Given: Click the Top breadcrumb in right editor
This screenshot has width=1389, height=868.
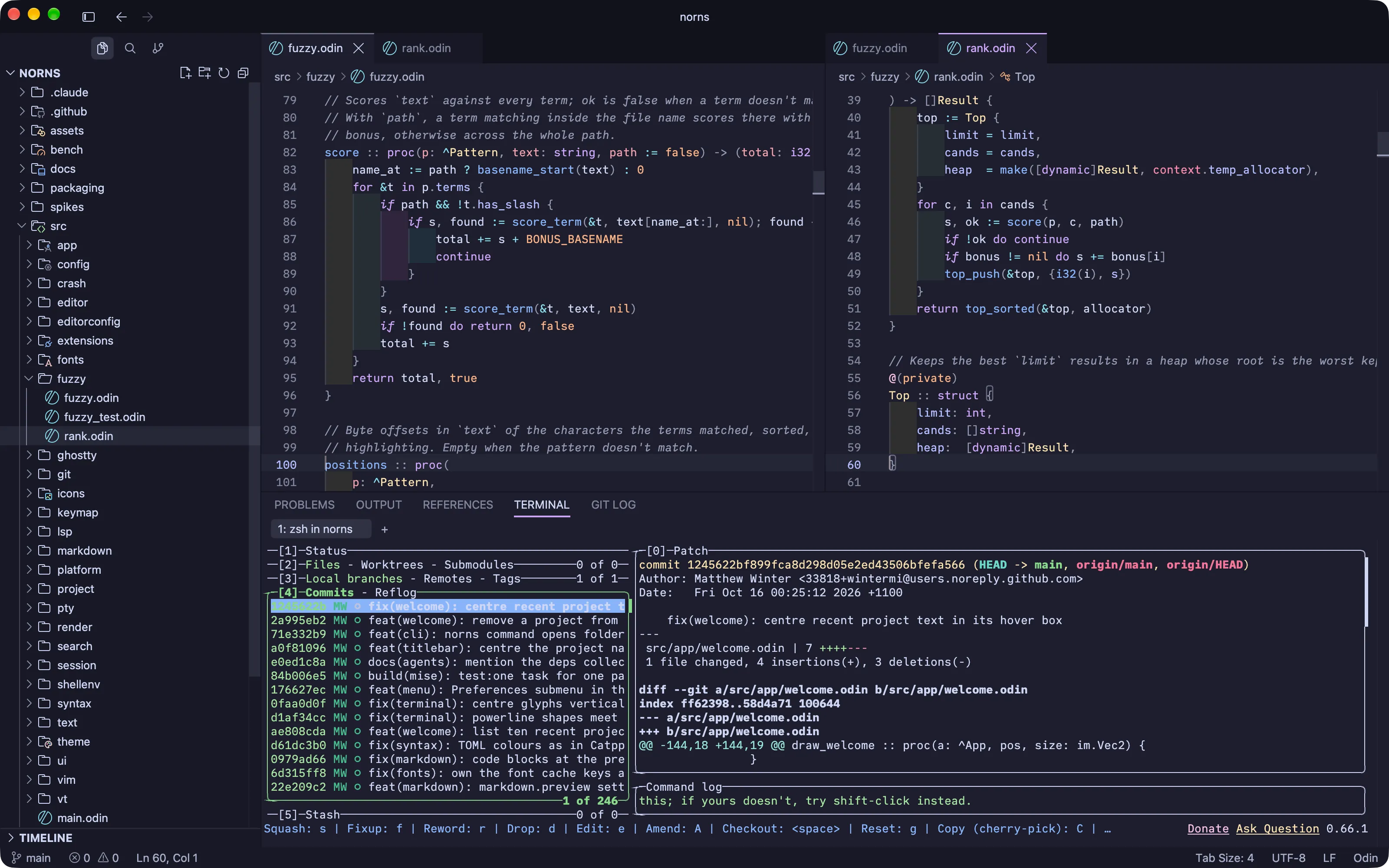Looking at the screenshot, I should click(x=1017, y=77).
